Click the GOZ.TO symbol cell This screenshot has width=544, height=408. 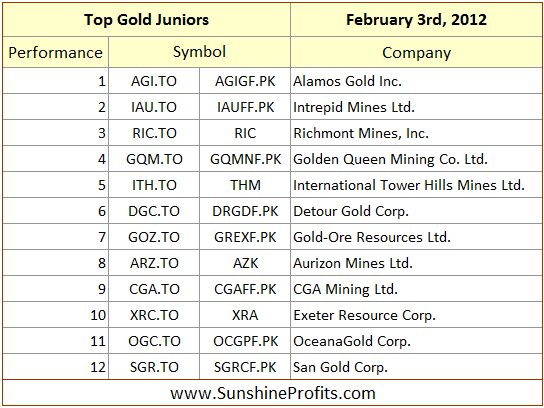(154, 237)
